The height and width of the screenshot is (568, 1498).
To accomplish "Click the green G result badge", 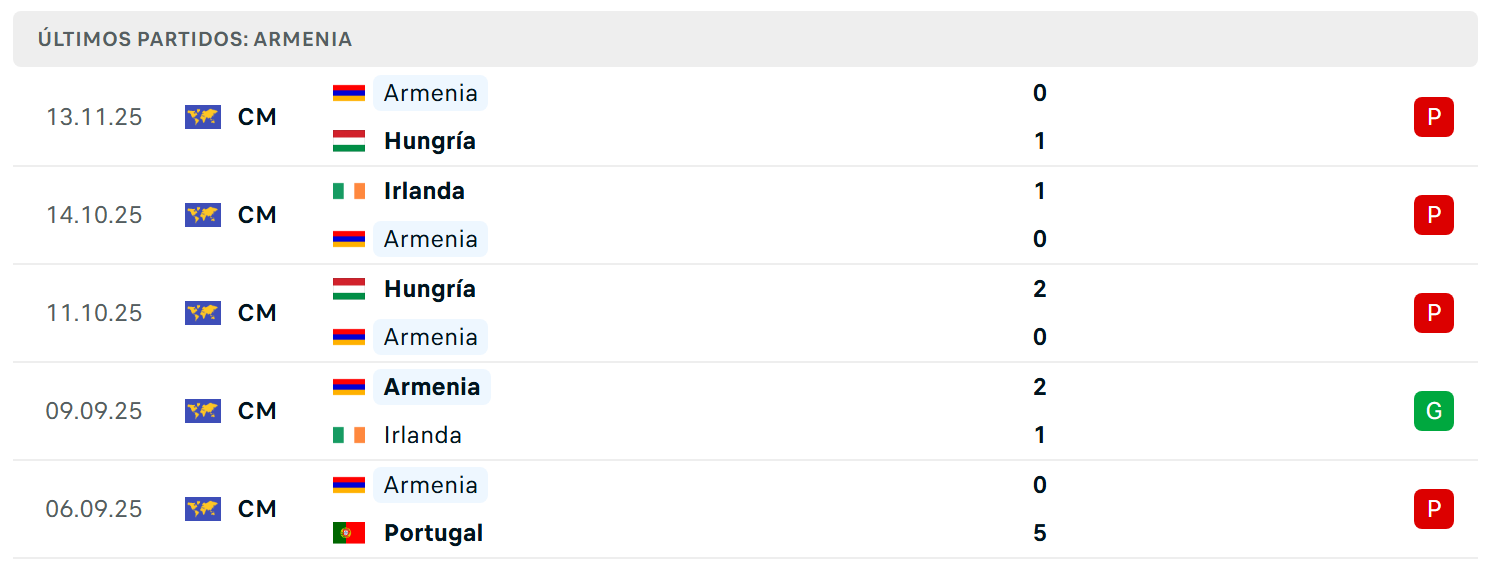I will (x=1433, y=411).
